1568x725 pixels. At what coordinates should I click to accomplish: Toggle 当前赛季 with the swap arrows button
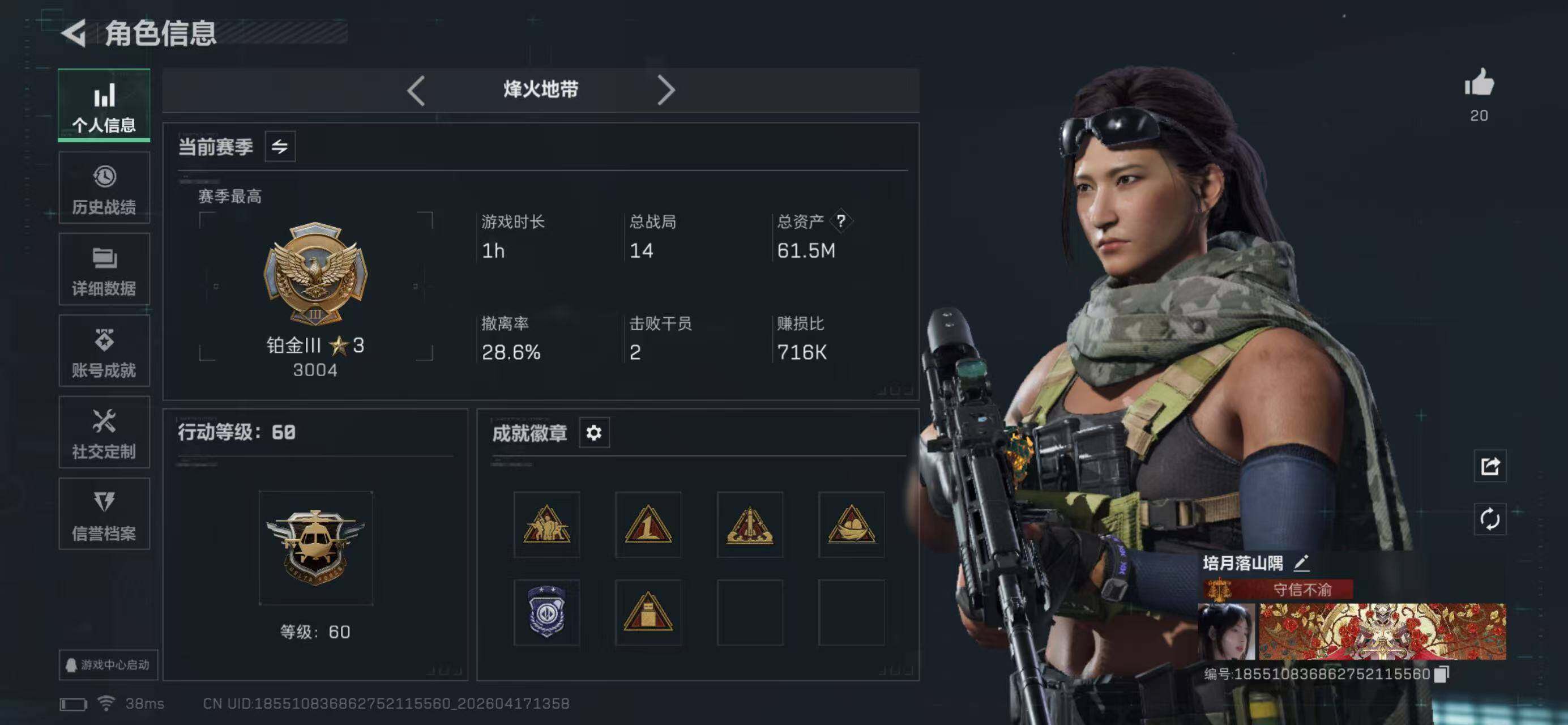pos(280,146)
